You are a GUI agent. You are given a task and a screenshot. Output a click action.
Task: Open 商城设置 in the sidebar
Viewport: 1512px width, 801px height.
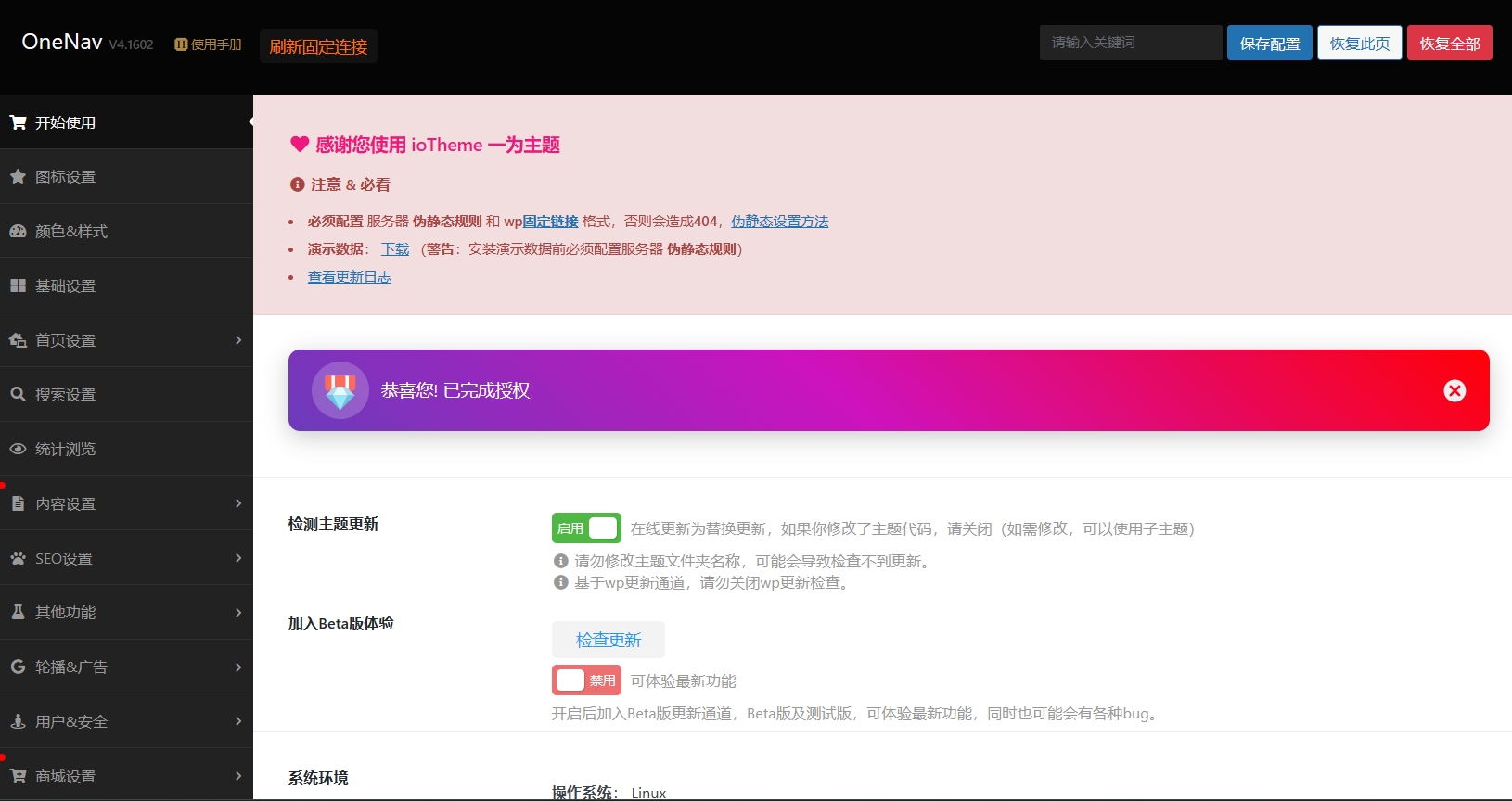[x=65, y=776]
